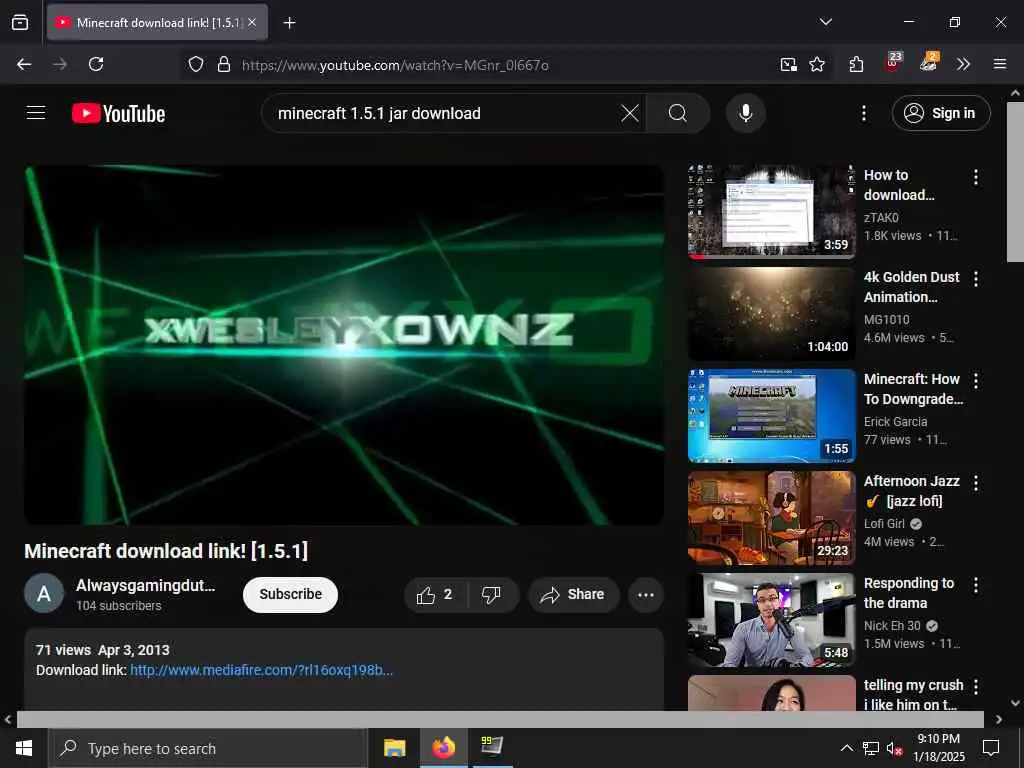Open the Firefox application menu

999,64
